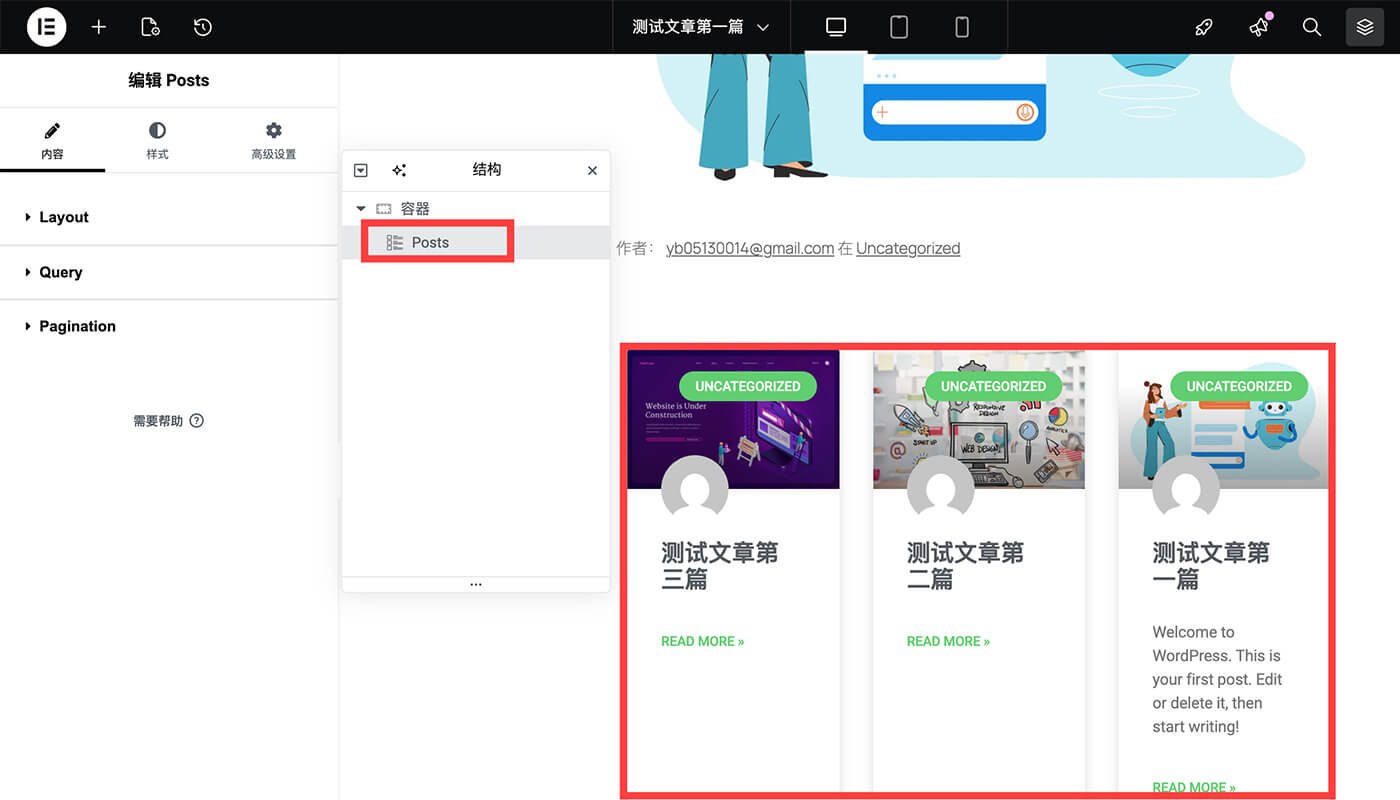Open the page preview icon
The width and height of the screenshot is (1400, 800).
[150, 27]
